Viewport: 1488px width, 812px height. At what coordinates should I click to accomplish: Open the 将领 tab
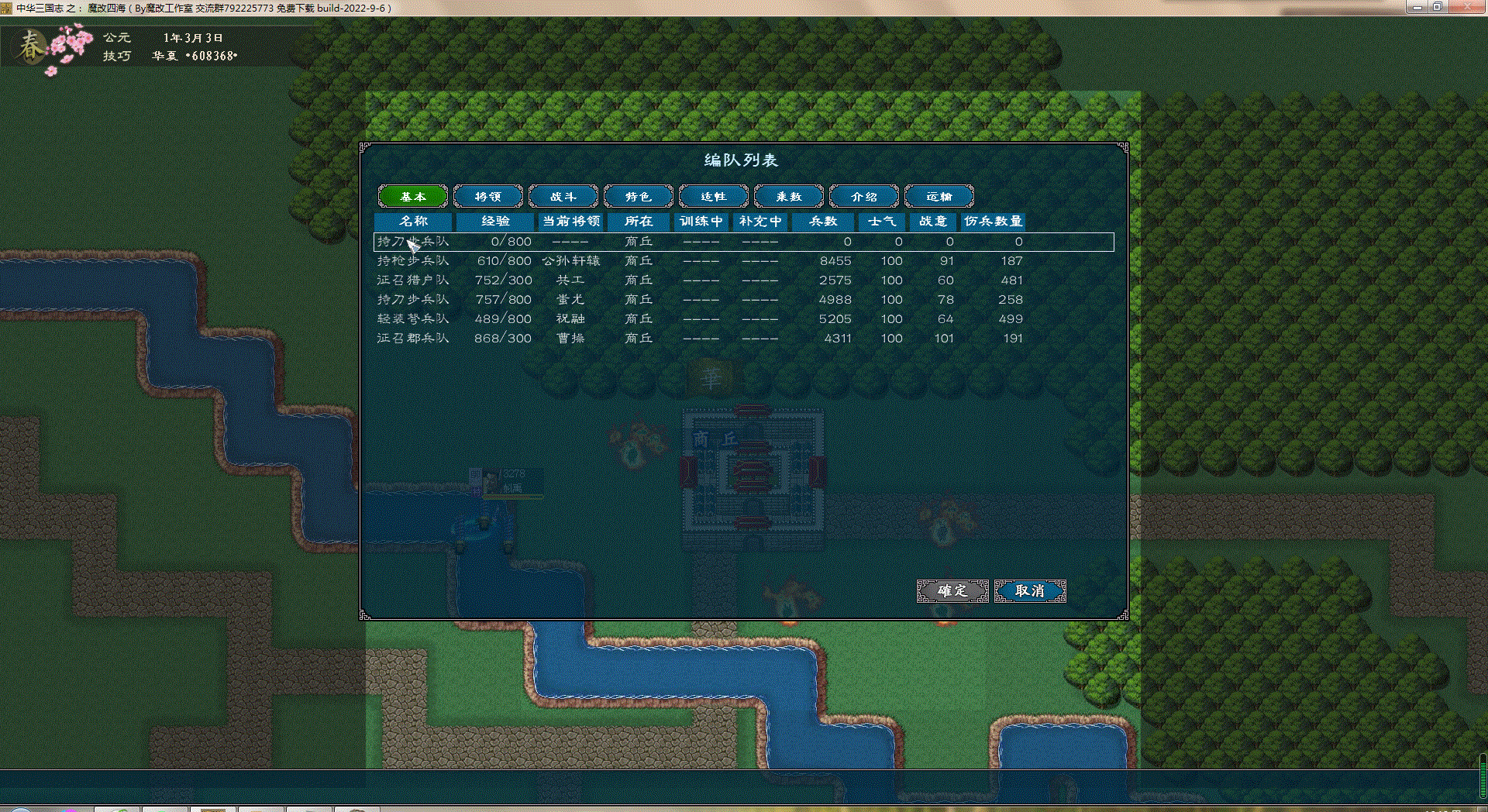click(488, 197)
